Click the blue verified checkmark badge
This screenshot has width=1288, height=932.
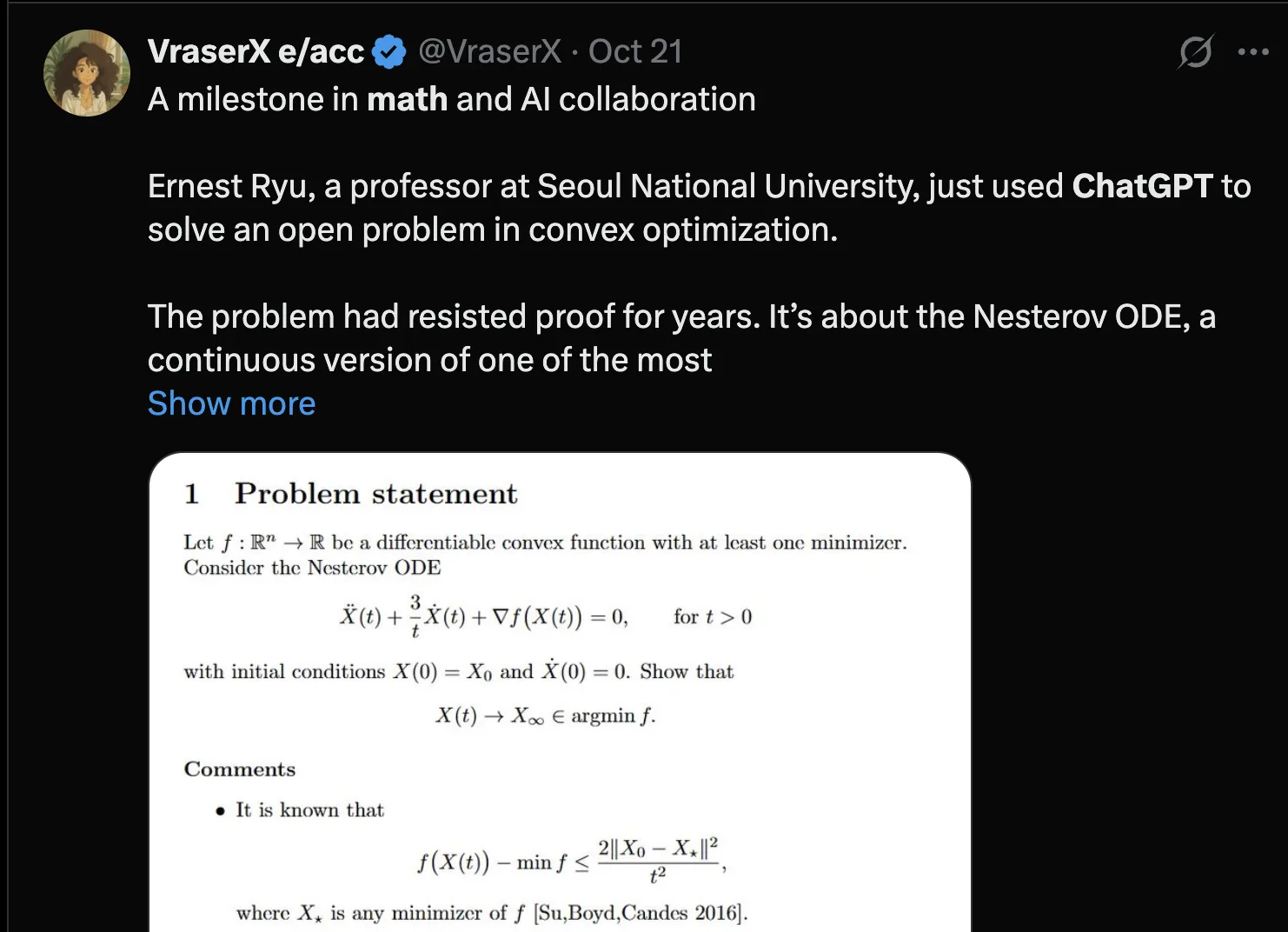point(388,52)
